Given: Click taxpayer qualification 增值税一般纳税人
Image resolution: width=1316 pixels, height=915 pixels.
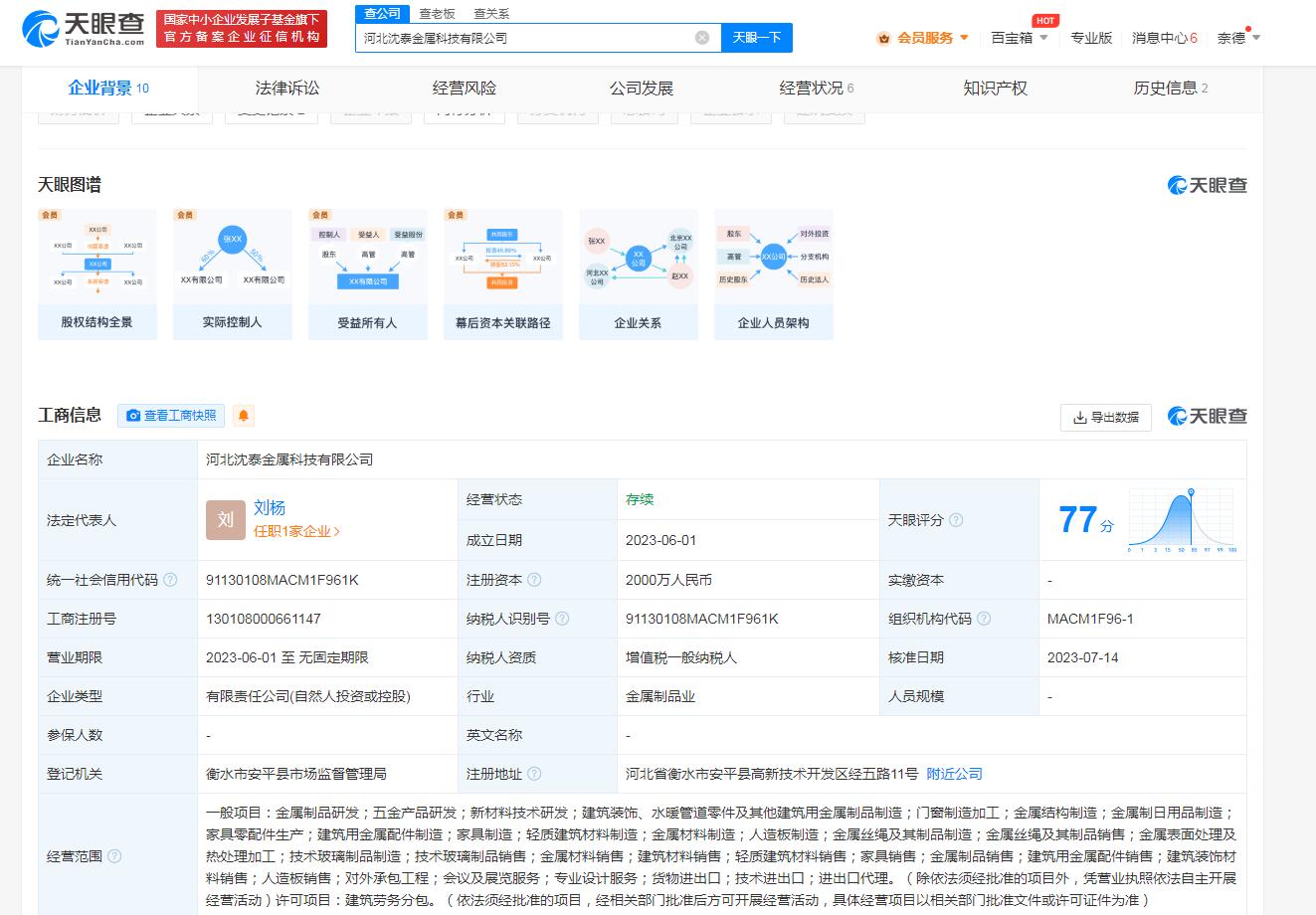Looking at the screenshot, I should pos(681,657).
